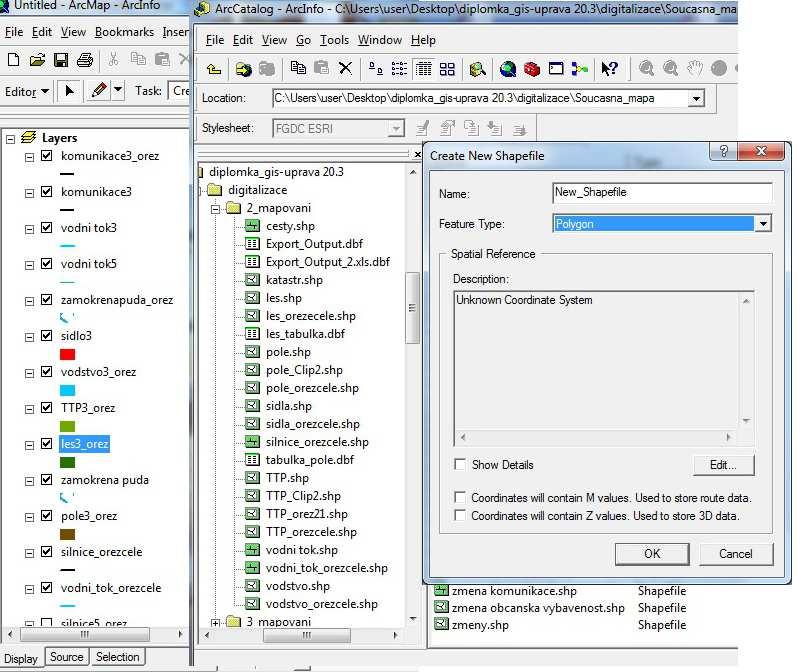
Task: Open ArcCatalog Go menu
Action: pos(303,40)
